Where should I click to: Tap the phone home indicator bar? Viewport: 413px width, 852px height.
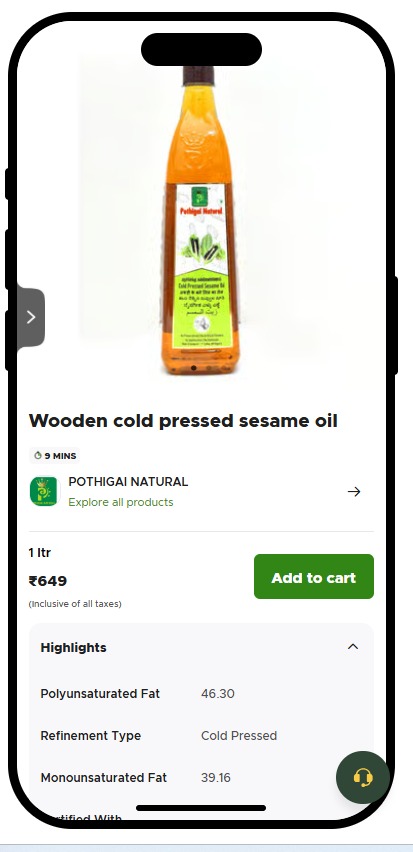201,808
